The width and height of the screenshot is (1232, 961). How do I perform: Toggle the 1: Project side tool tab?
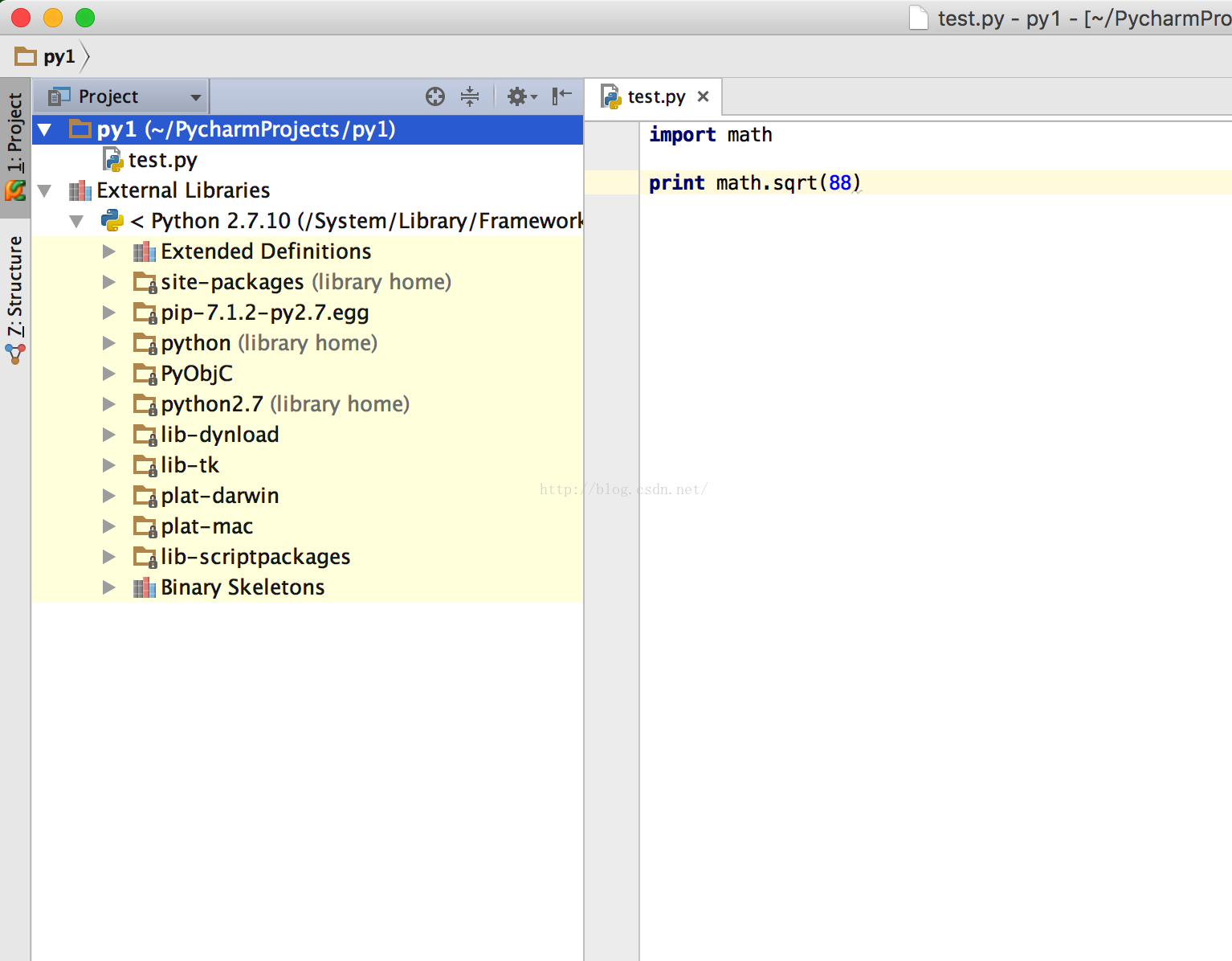coord(15,147)
